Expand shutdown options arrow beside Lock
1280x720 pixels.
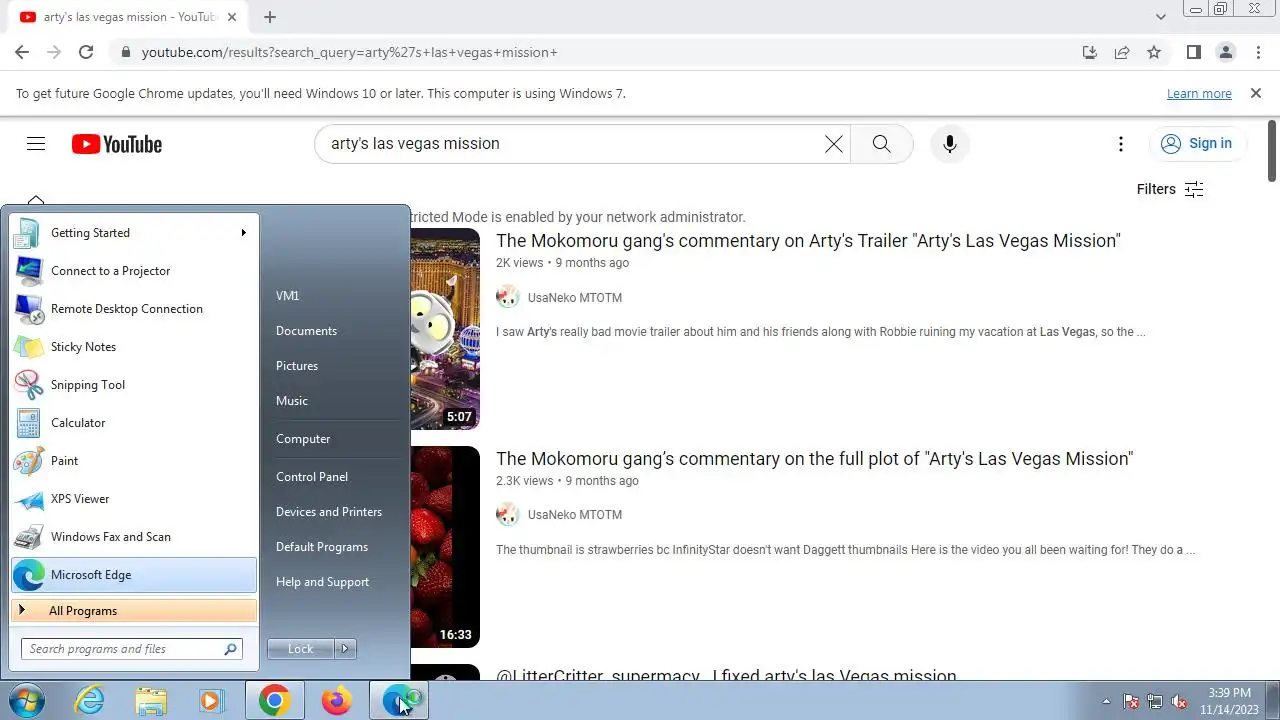coord(345,649)
